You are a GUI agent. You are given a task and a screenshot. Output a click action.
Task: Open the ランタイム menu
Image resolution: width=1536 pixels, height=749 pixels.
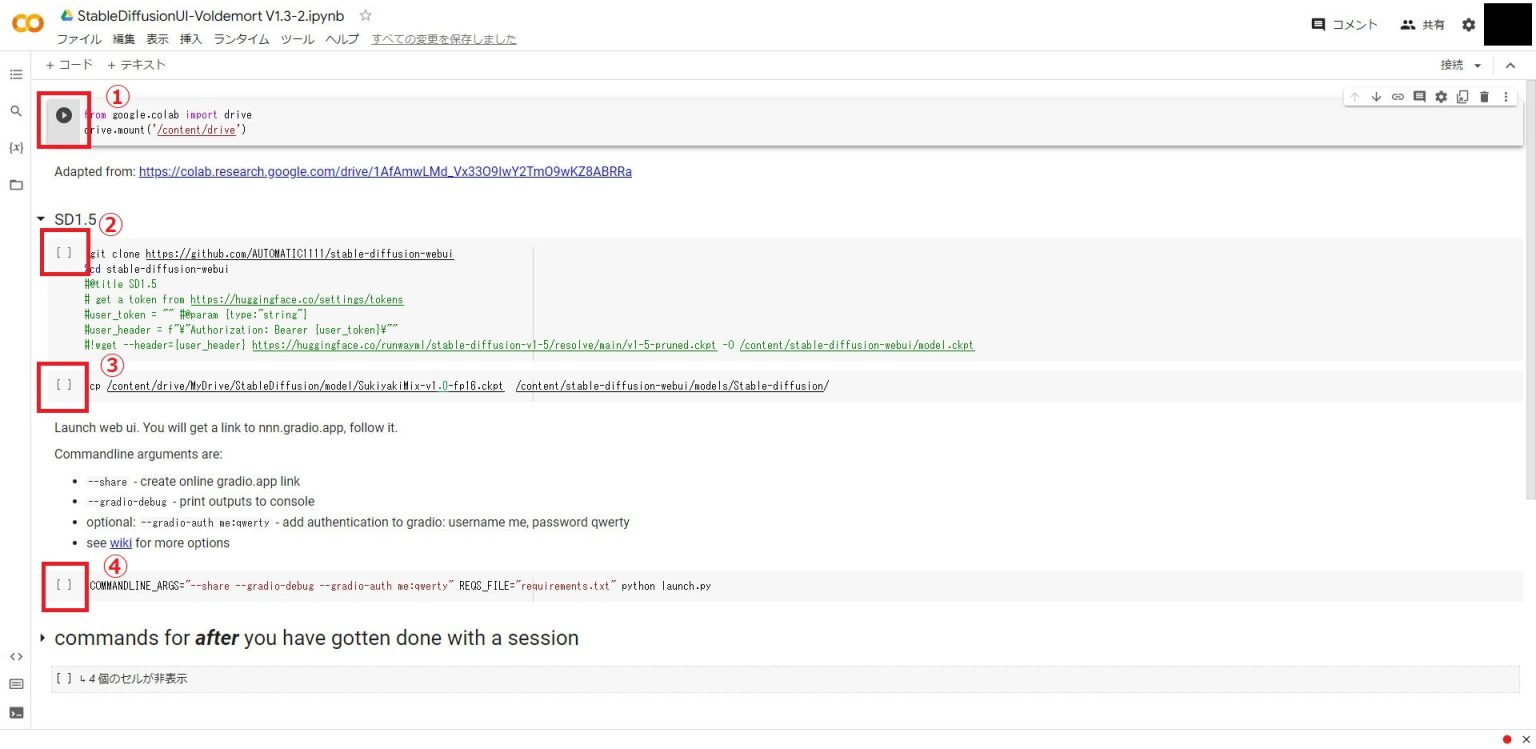click(x=240, y=39)
